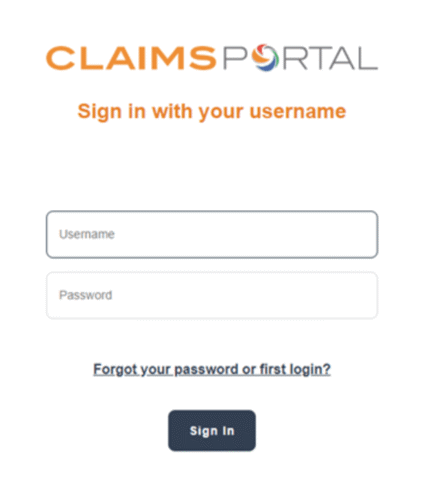424x500 pixels.
Task: Click the Claims Portal logo
Action: [212, 58]
